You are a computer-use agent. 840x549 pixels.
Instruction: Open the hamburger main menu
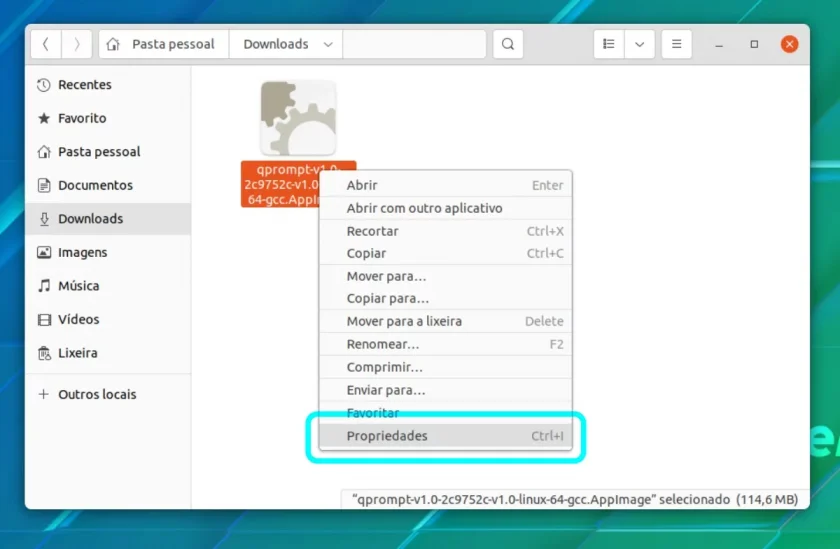click(x=677, y=44)
